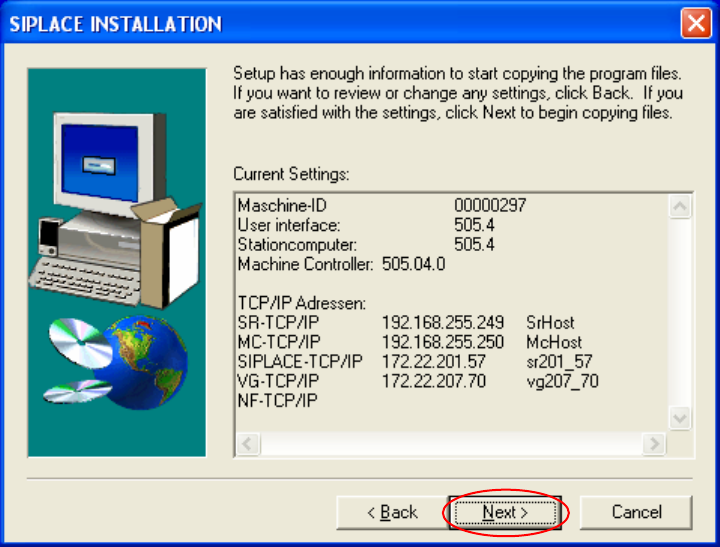Click Machine Controller version 505.04.0
Image resolution: width=720 pixels, height=547 pixels.
tap(413, 264)
